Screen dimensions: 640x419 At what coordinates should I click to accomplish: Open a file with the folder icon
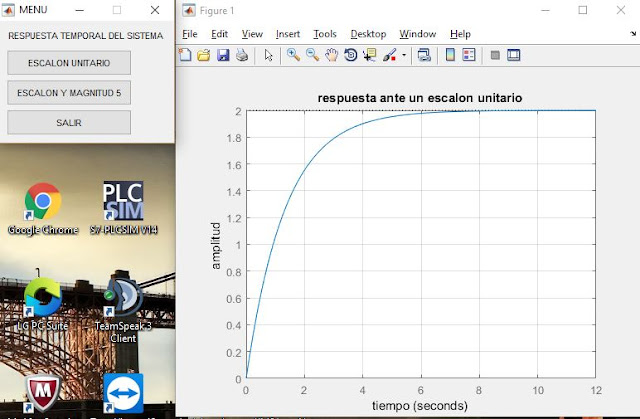pyautogui.click(x=203, y=55)
